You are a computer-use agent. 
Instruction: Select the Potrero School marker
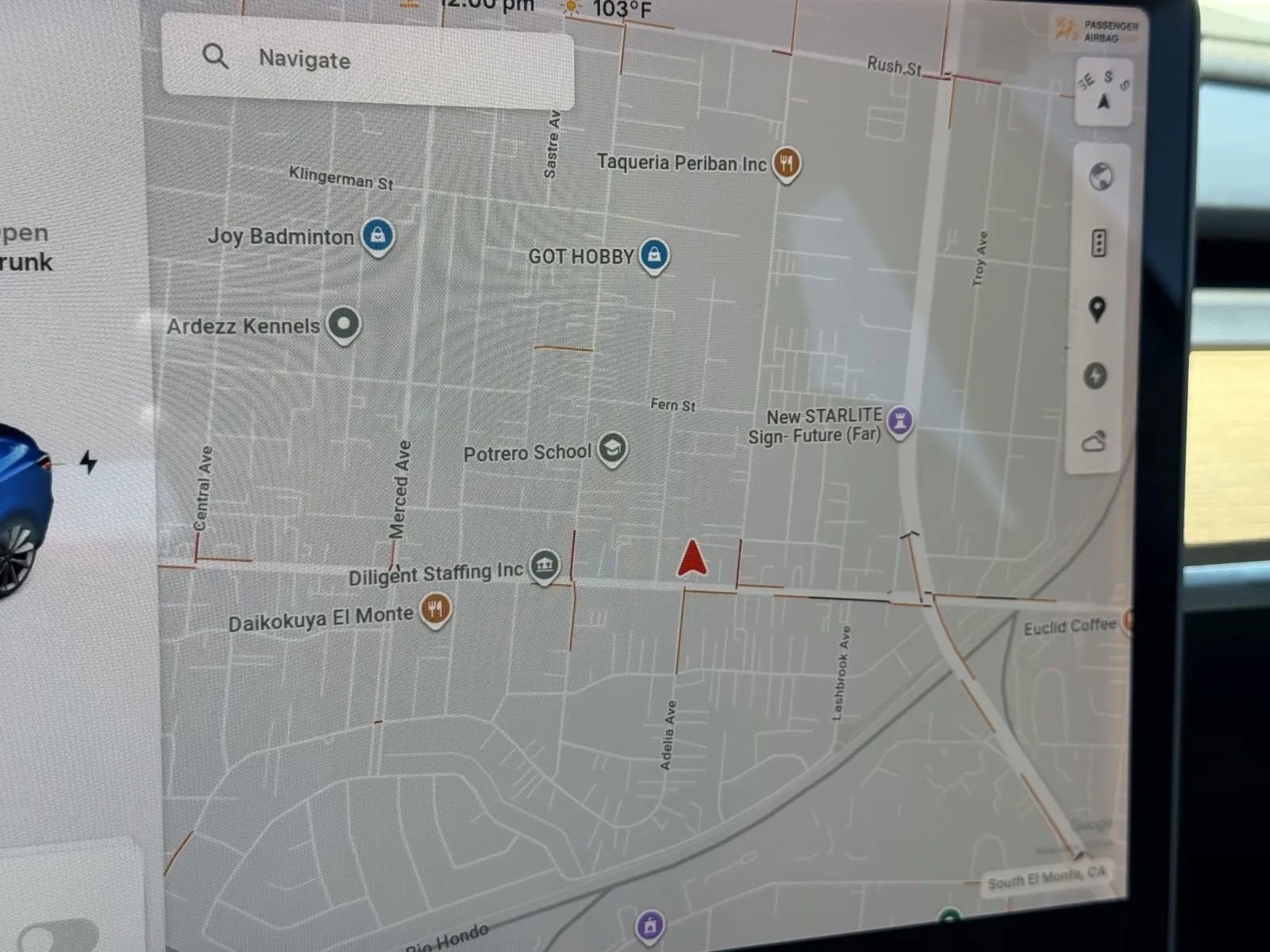coord(612,450)
